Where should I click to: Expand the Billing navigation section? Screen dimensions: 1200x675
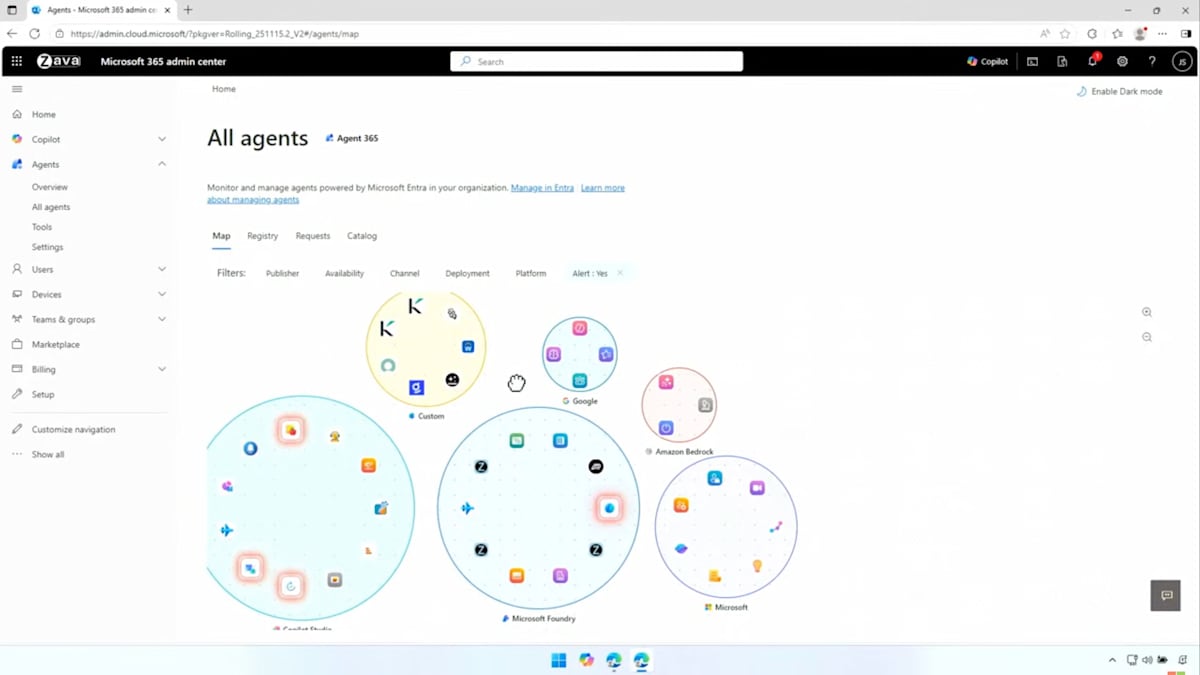[162, 369]
